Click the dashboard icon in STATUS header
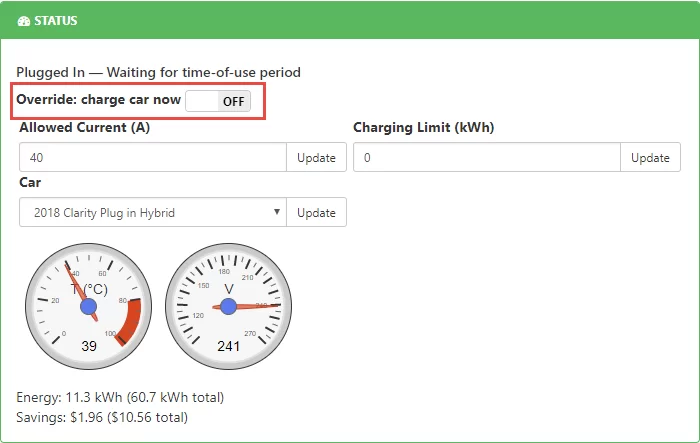Screen dimensions: 700x443 tap(24, 21)
